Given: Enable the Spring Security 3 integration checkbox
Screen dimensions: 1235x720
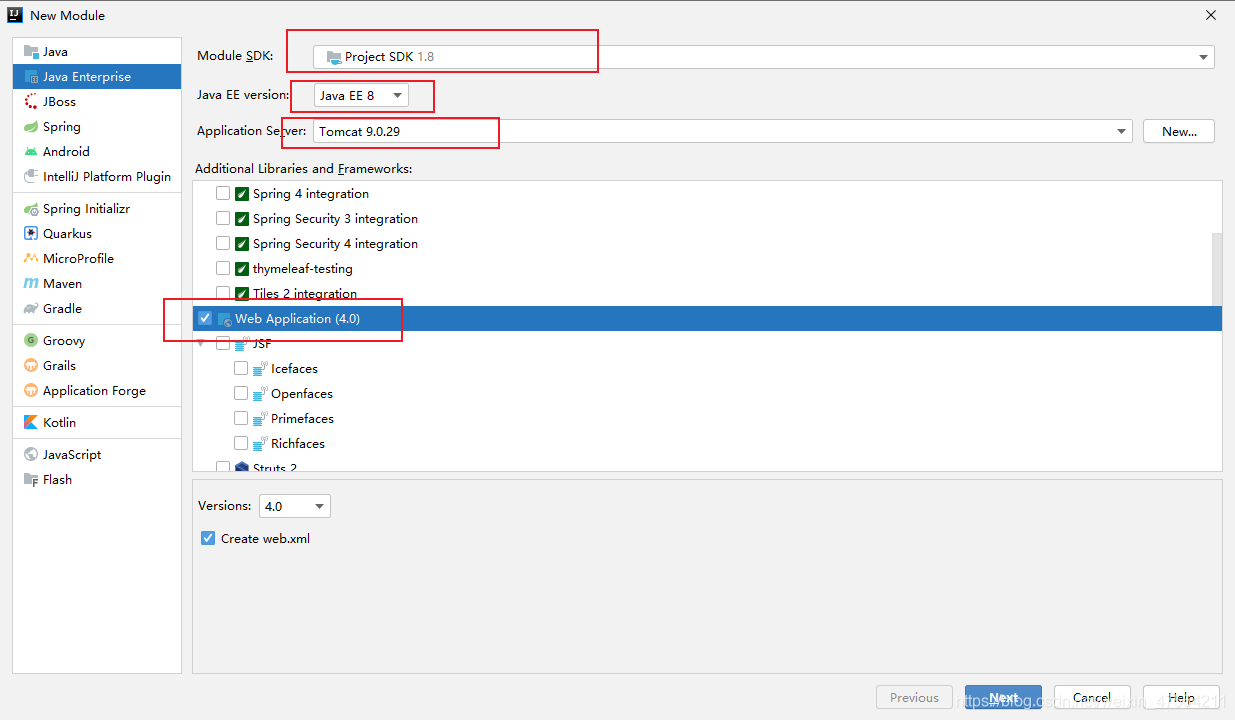Looking at the screenshot, I should pos(223,218).
